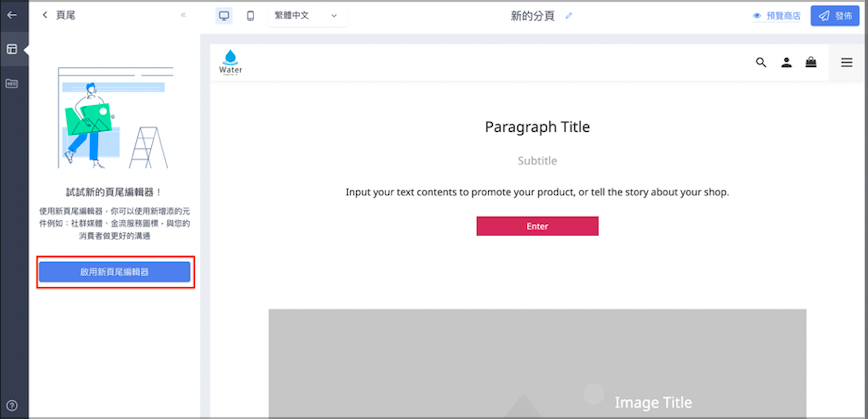Click the shopping bag icon in preview
The image size is (868, 419).
point(811,62)
